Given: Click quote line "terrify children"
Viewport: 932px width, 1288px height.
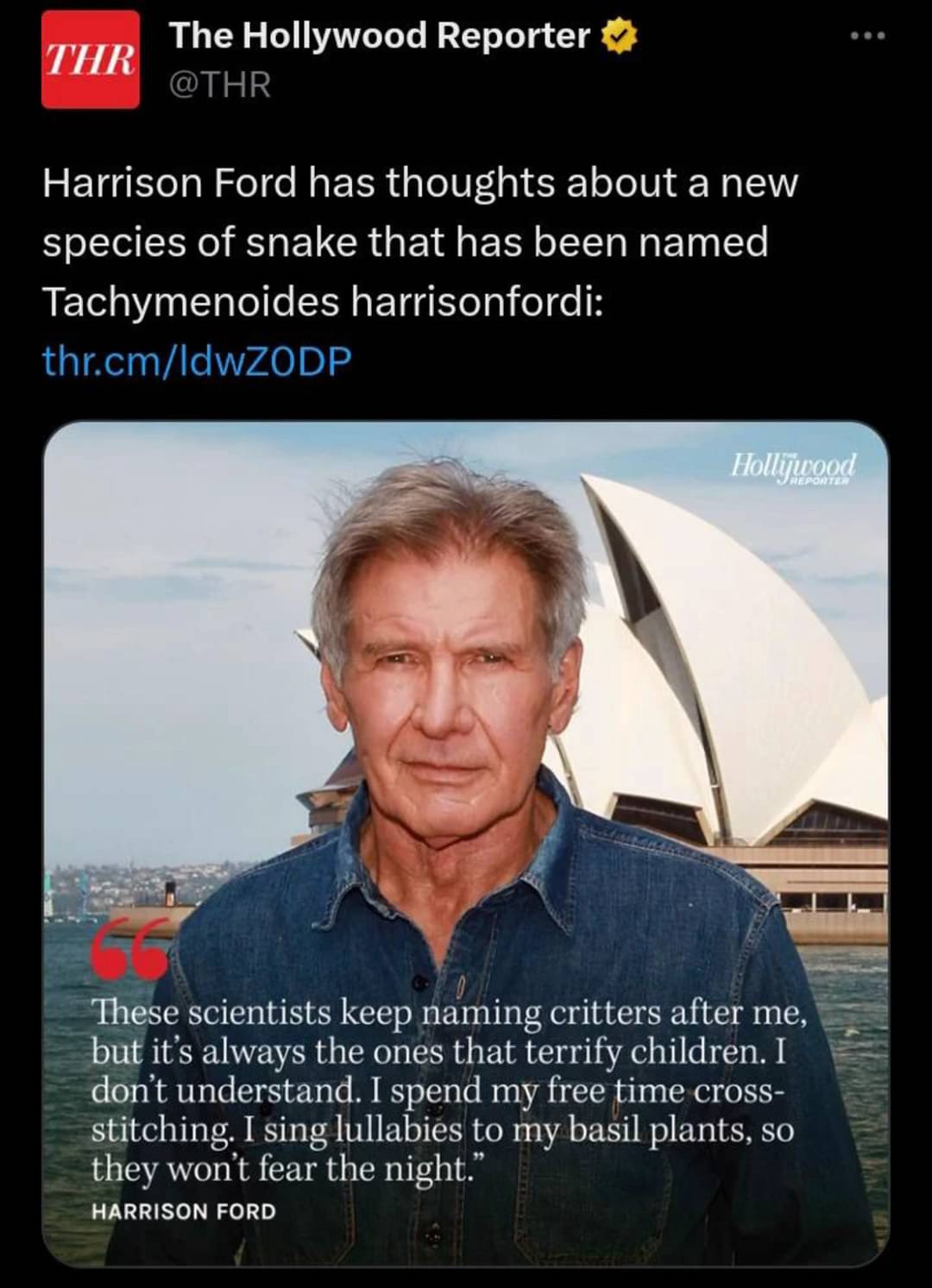Looking at the screenshot, I should 438,1052.
